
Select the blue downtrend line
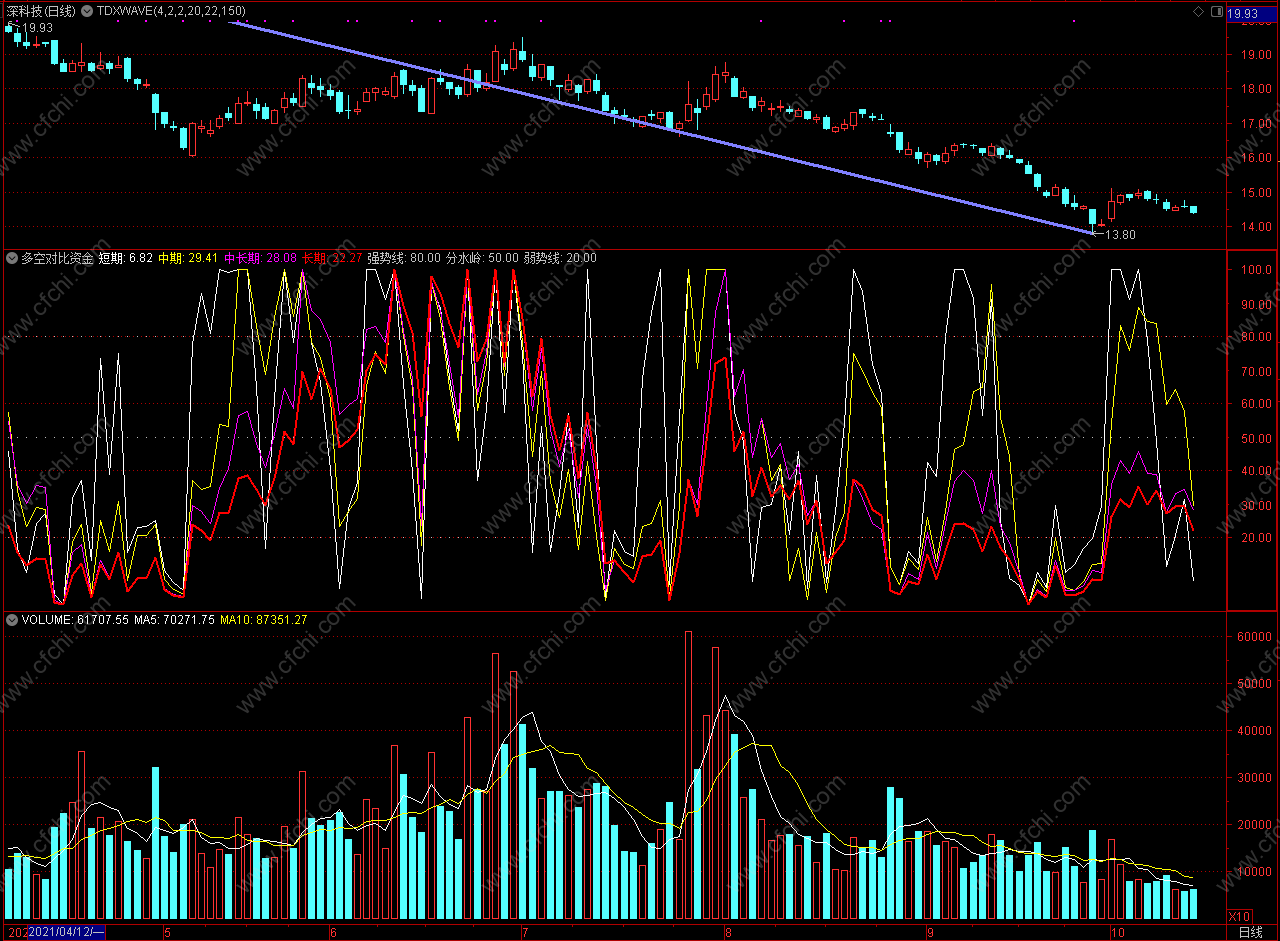pos(660,125)
